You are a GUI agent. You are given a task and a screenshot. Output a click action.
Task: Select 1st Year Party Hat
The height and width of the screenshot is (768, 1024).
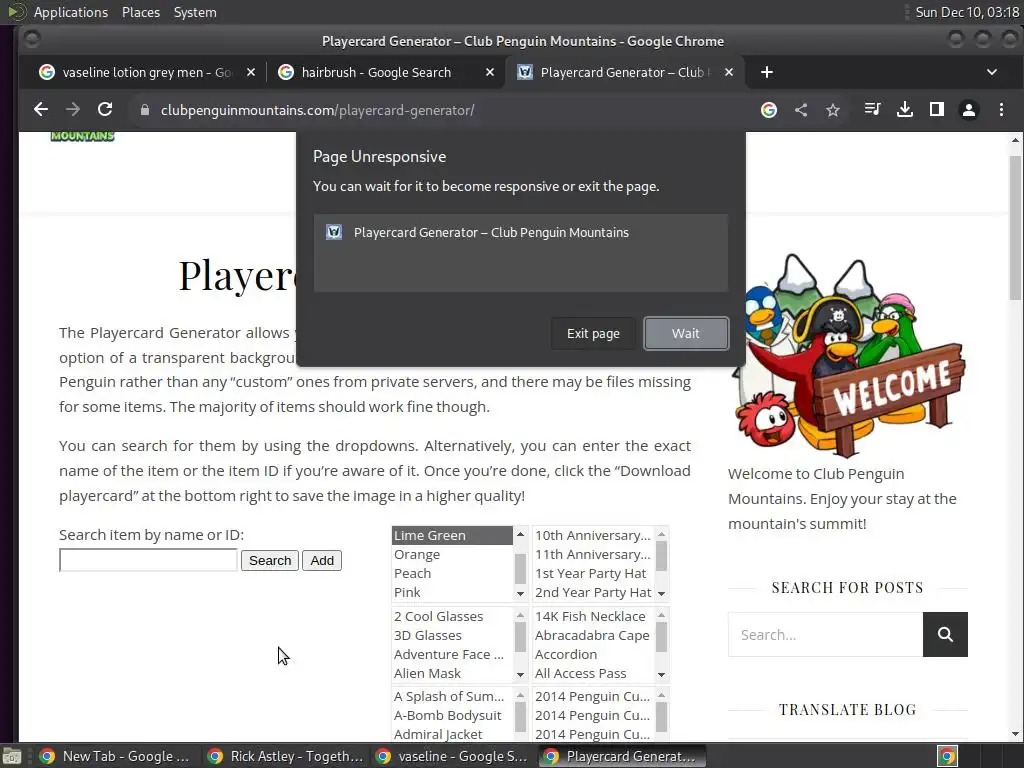click(x=594, y=573)
